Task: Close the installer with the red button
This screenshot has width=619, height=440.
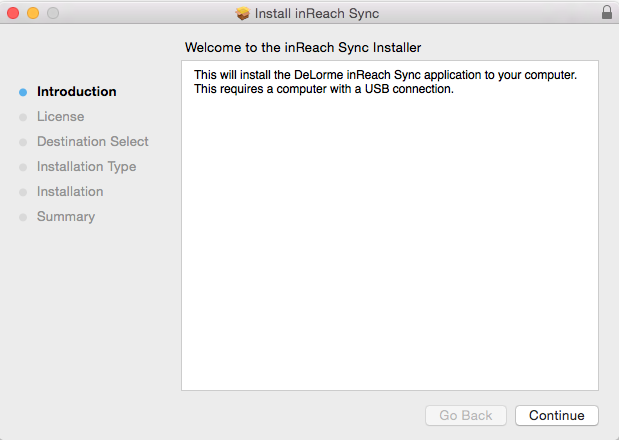Action: coord(13,13)
